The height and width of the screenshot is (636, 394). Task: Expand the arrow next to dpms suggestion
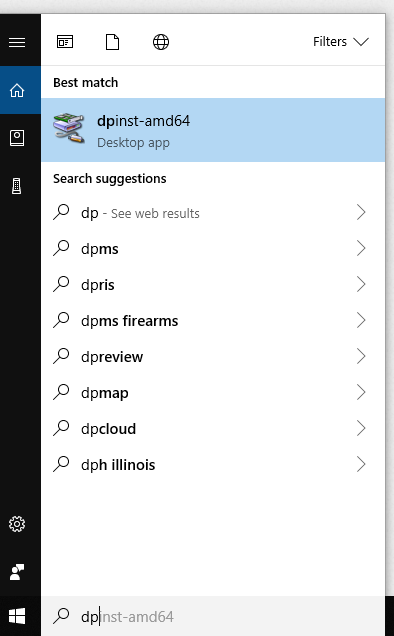(361, 248)
